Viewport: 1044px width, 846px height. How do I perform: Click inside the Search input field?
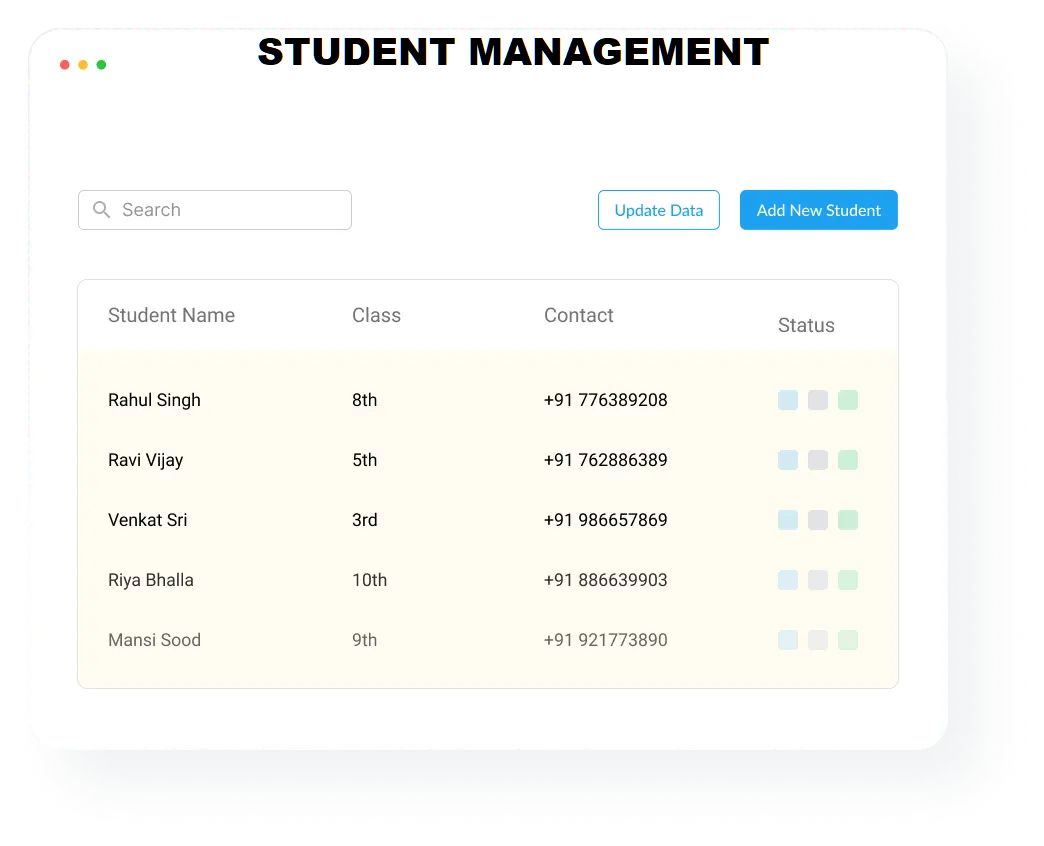pos(230,210)
